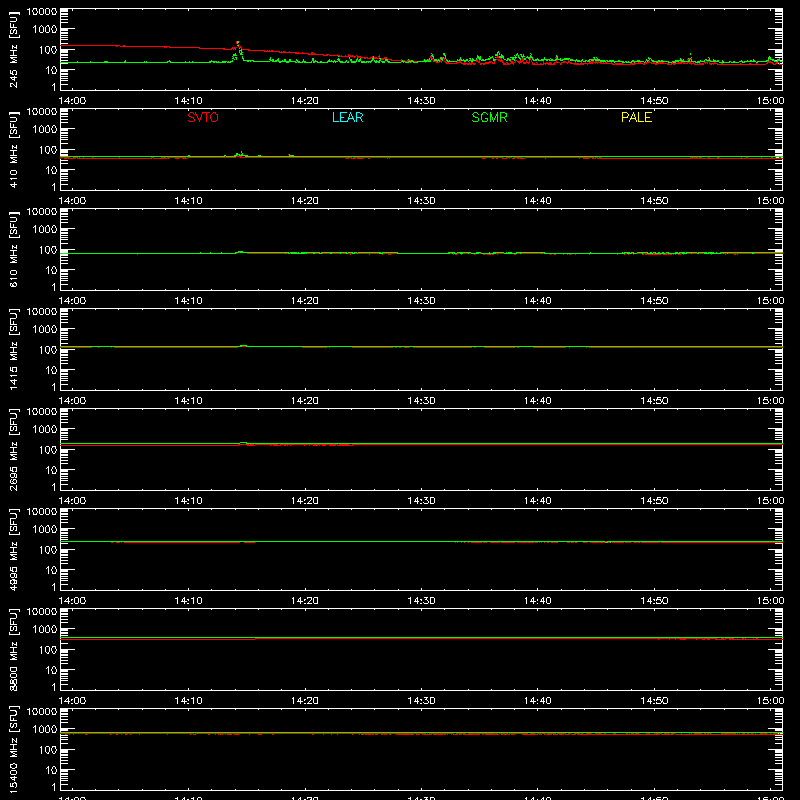Viewport: 800px width, 800px height.
Task: Click 14:10 tick label under 610 MHz panel
Action: tap(189, 301)
